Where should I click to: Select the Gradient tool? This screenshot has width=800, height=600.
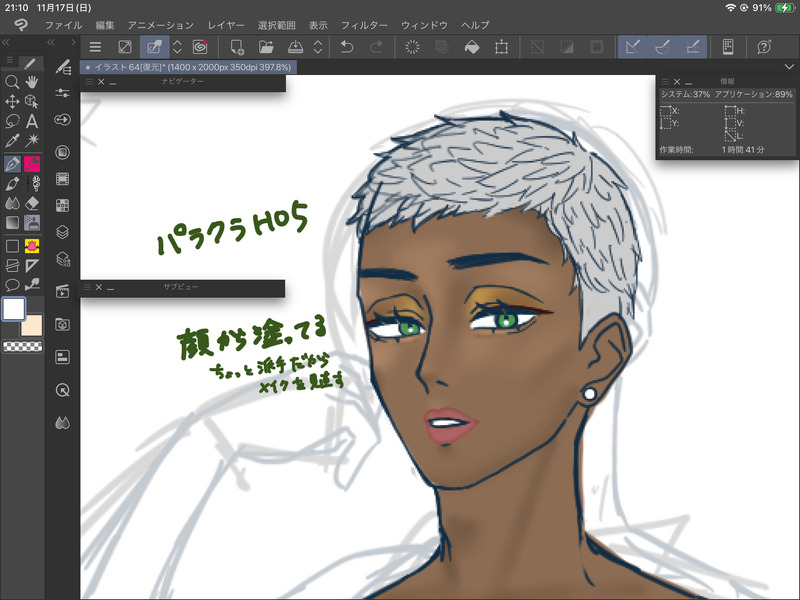tap(12, 222)
